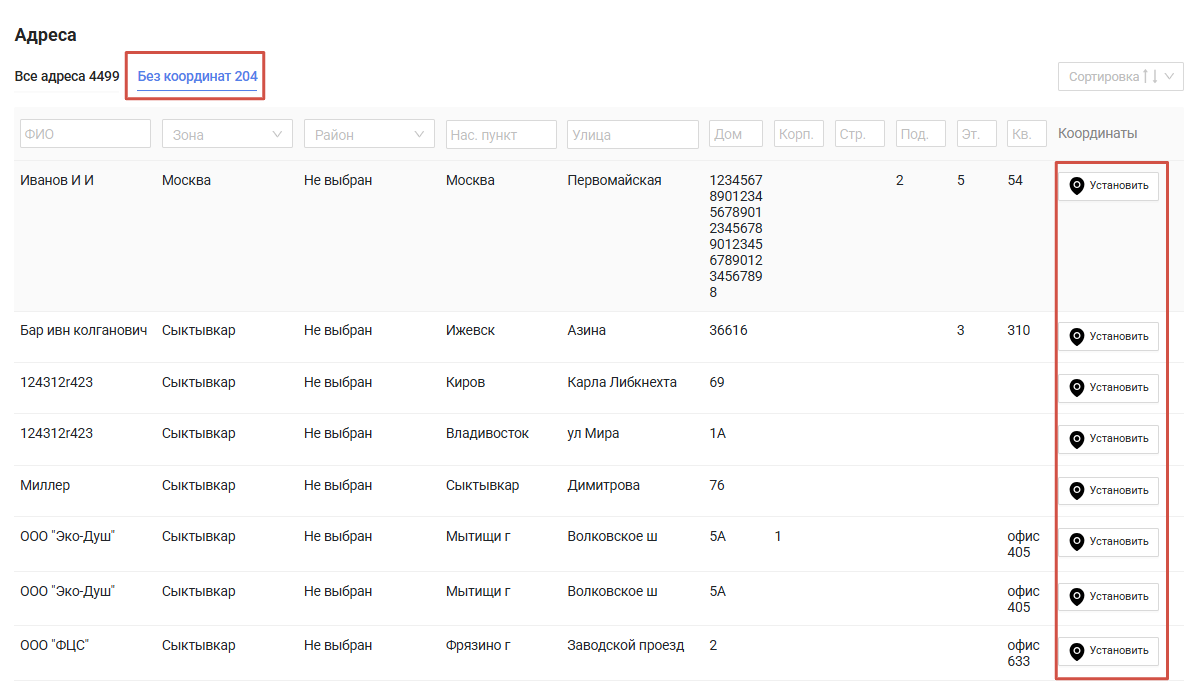Image resolution: width=1203 pixels, height=688 pixels.
Task: Click the pin icon for the Владивосток address
Action: 1077,439
